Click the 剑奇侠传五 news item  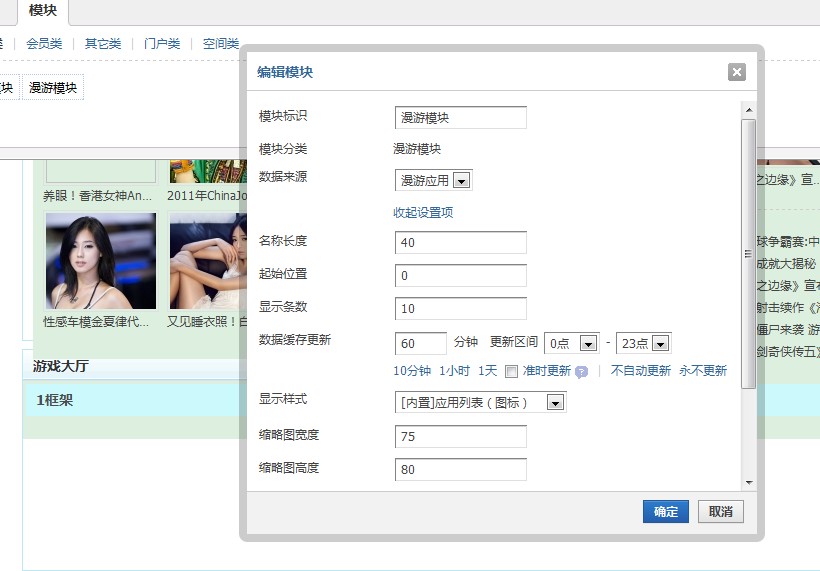point(788,351)
